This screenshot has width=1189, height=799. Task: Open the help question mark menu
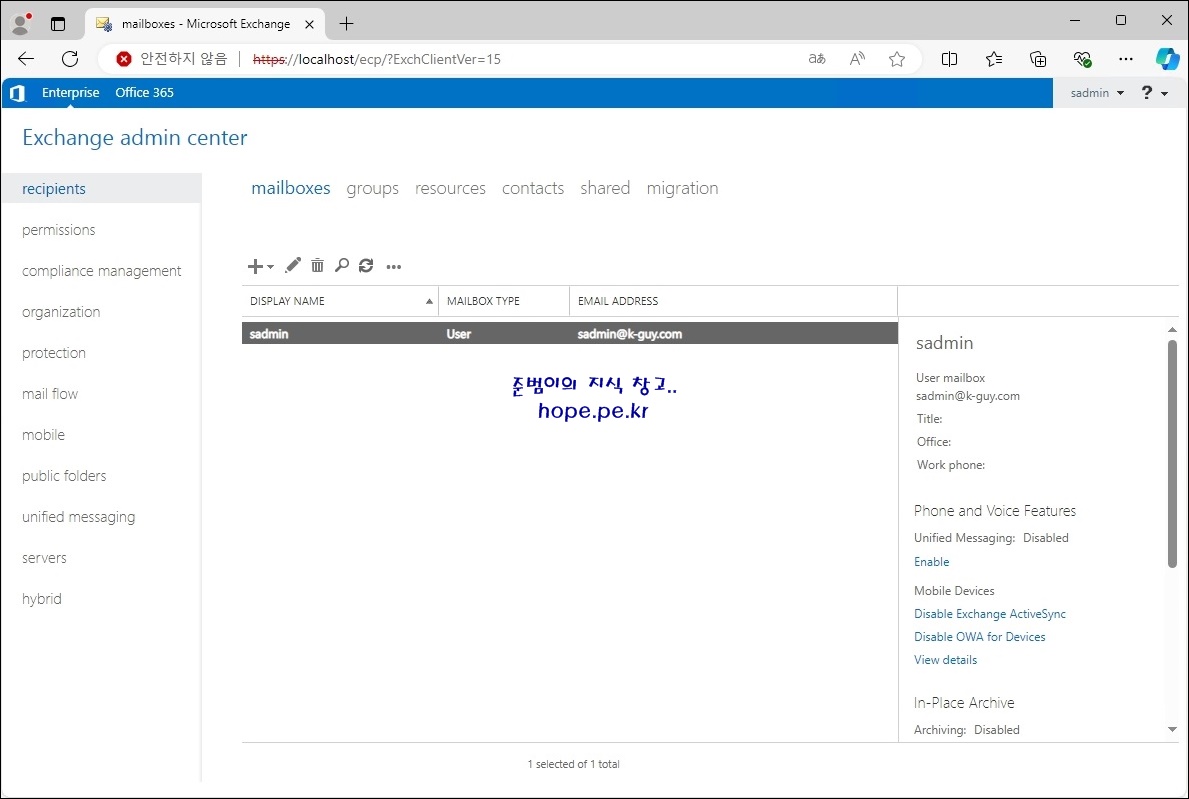(x=1154, y=92)
